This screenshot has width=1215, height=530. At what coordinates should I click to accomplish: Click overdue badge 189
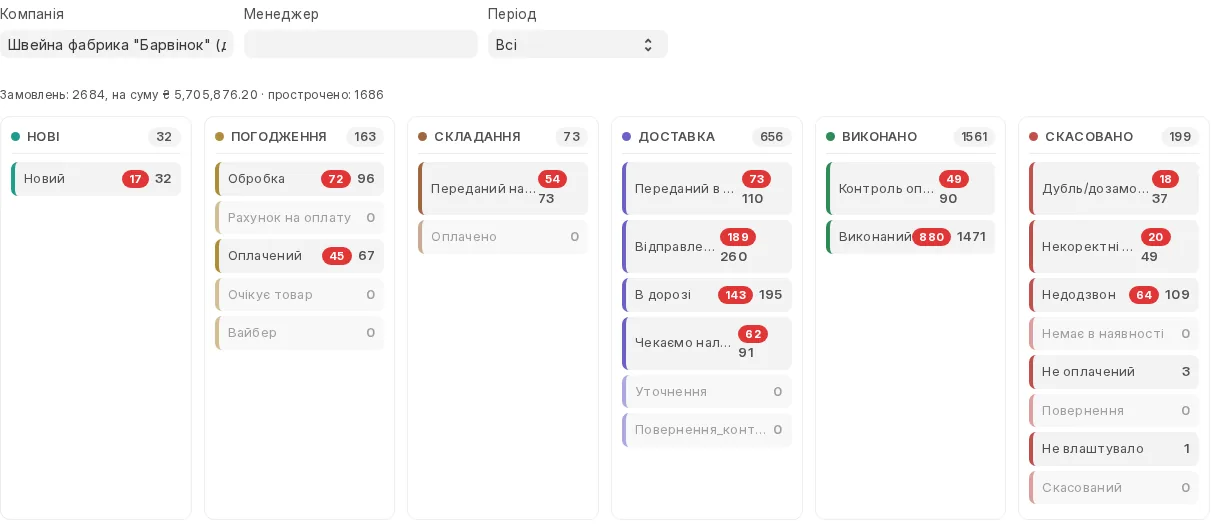(x=738, y=237)
